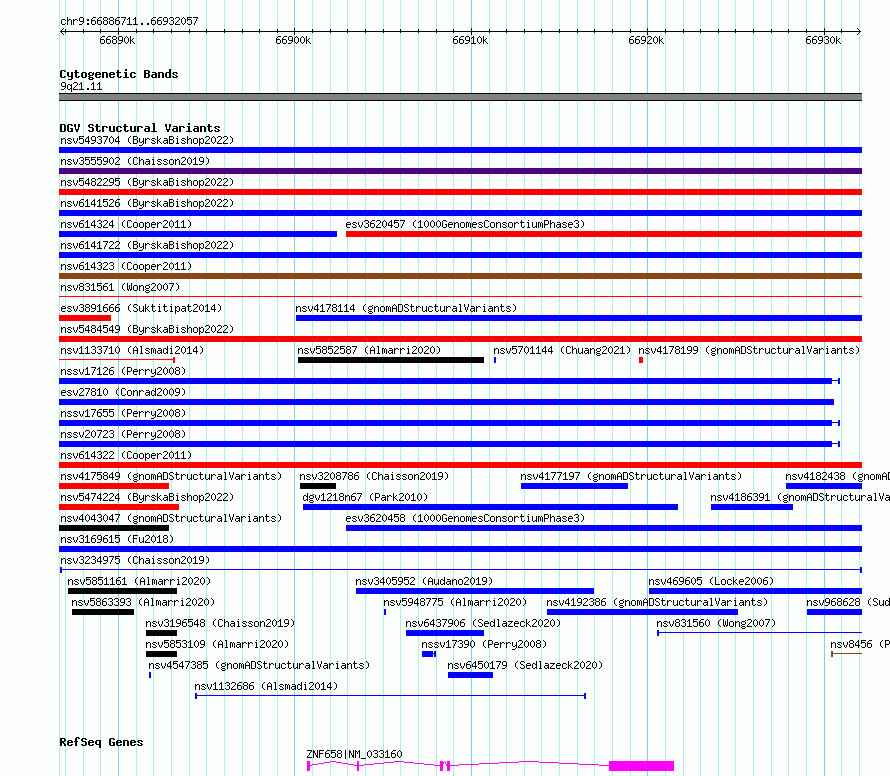The height and width of the screenshot is (776, 890).
Task: Select the dgv1218n67 (Park2010) label
Action: pyautogui.click(x=365, y=497)
